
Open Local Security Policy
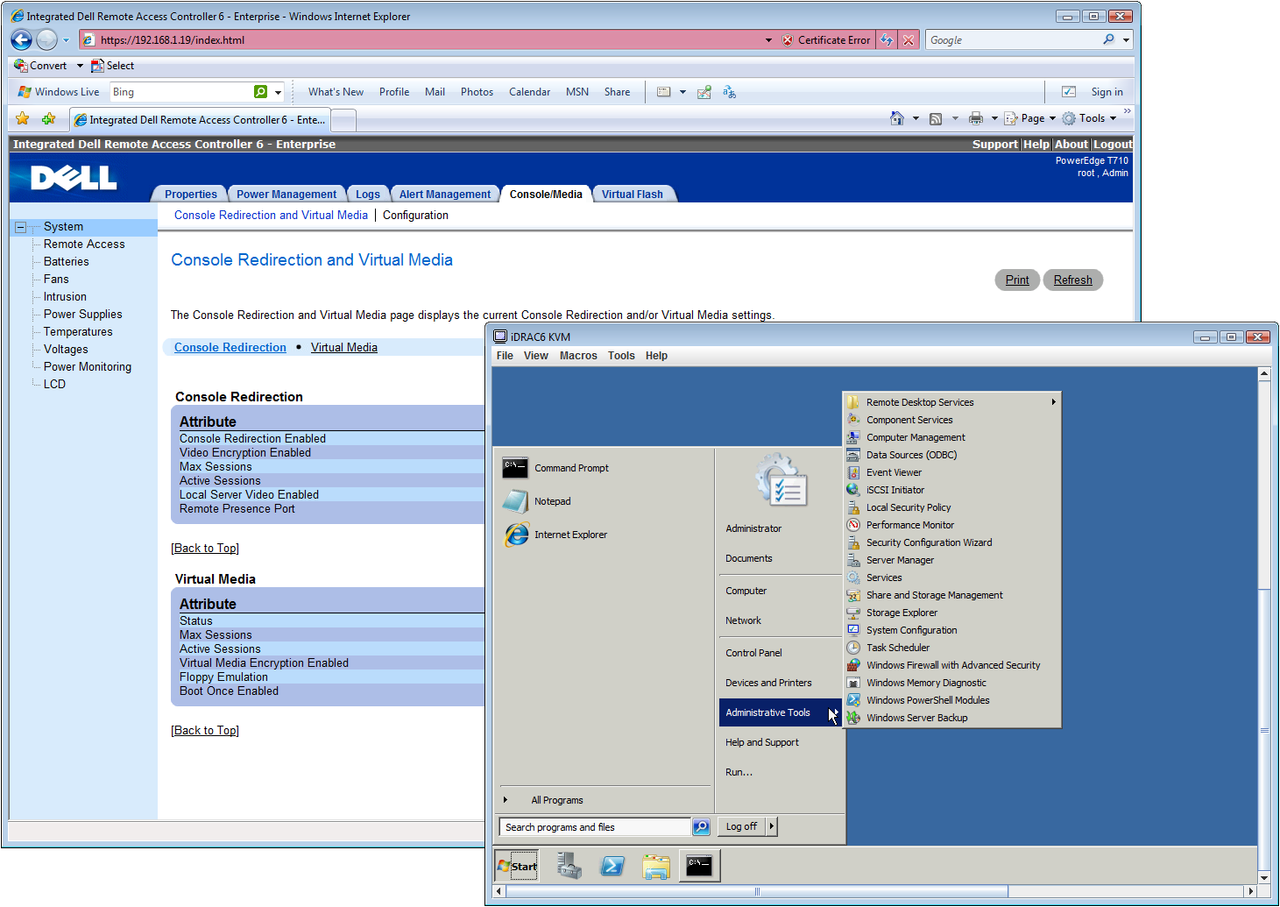point(908,507)
